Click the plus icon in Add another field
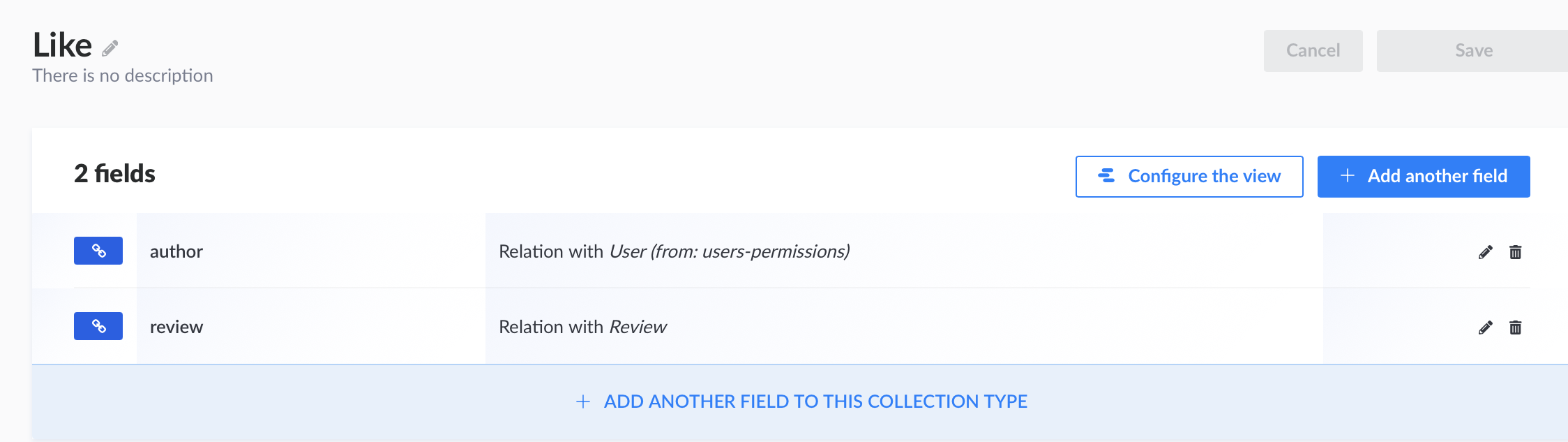 pos(1348,176)
